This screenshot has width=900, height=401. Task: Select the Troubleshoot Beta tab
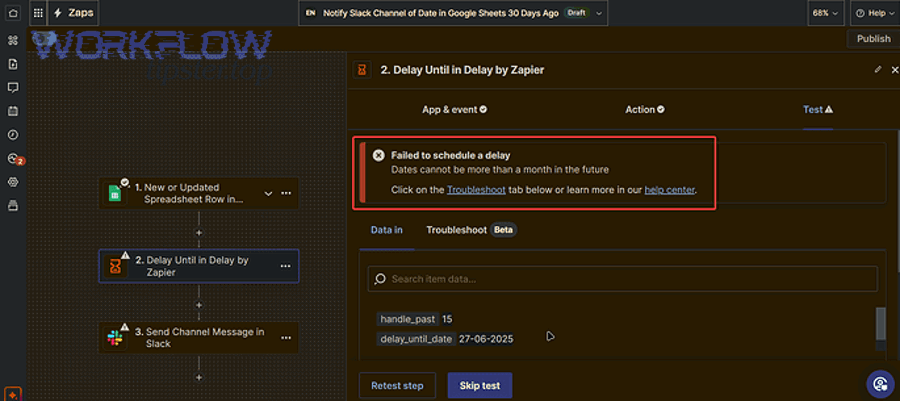471,230
